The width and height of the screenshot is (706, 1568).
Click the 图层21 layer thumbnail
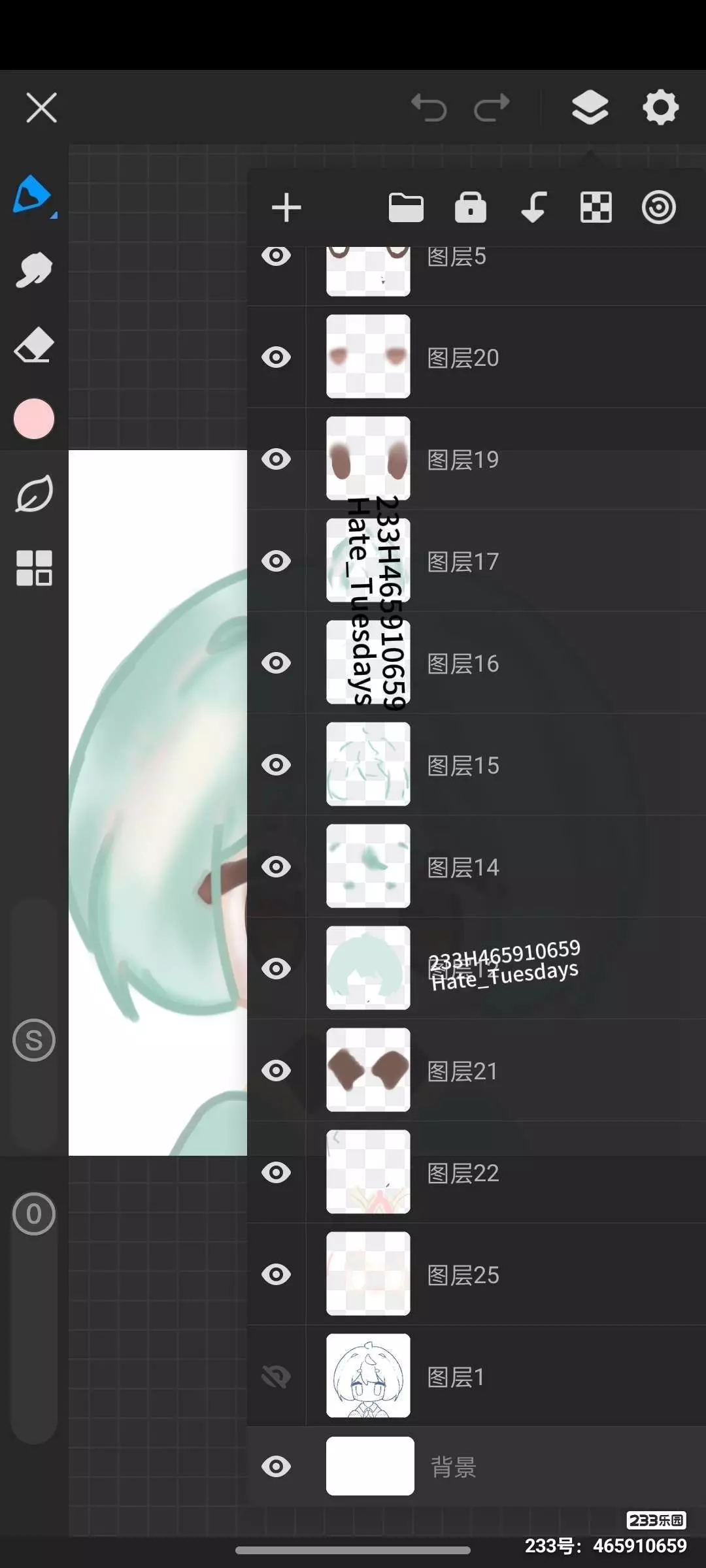tap(368, 1070)
